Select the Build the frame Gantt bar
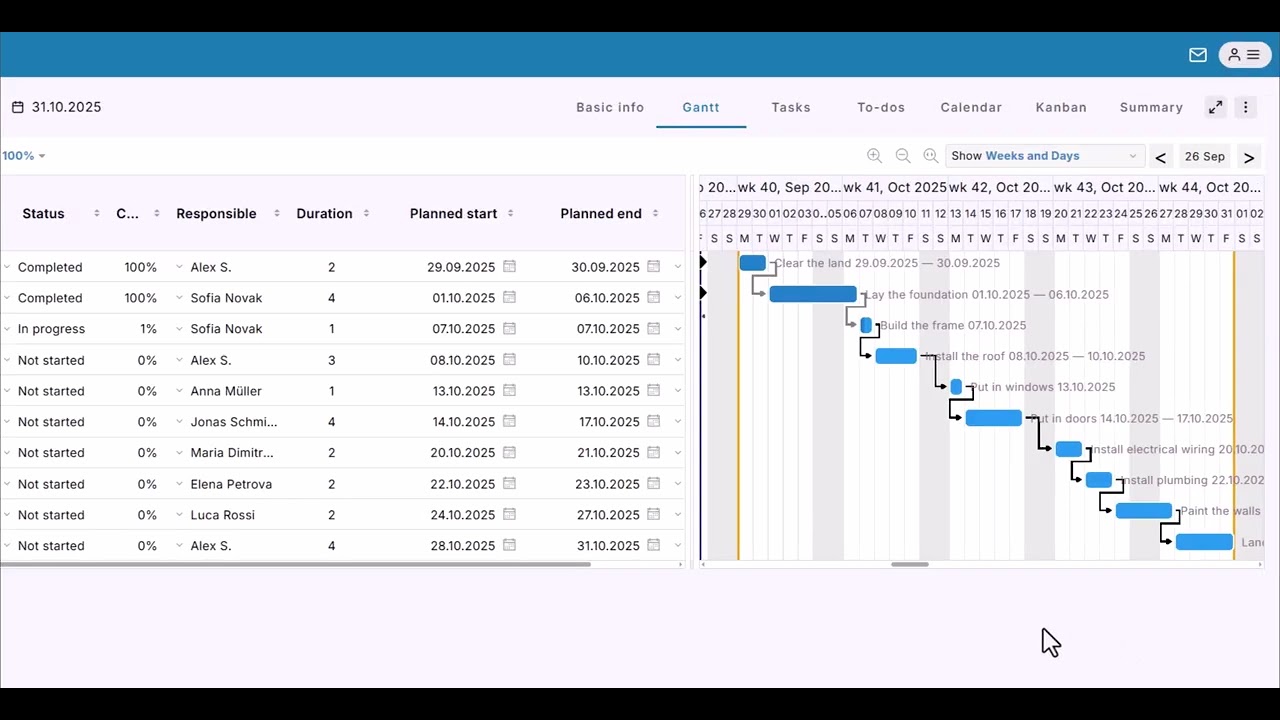 (x=866, y=325)
